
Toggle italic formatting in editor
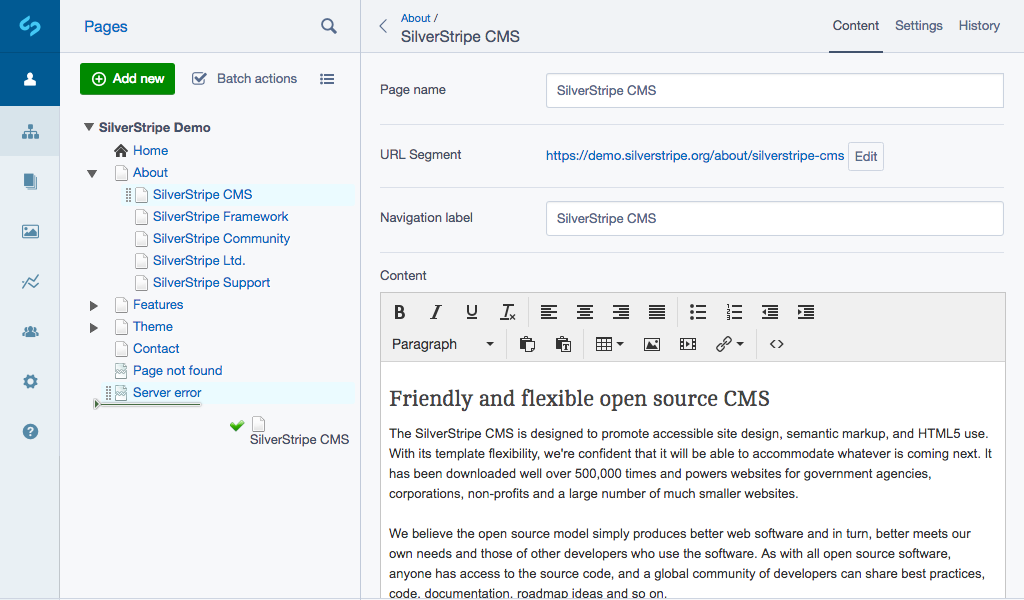pos(436,312)
